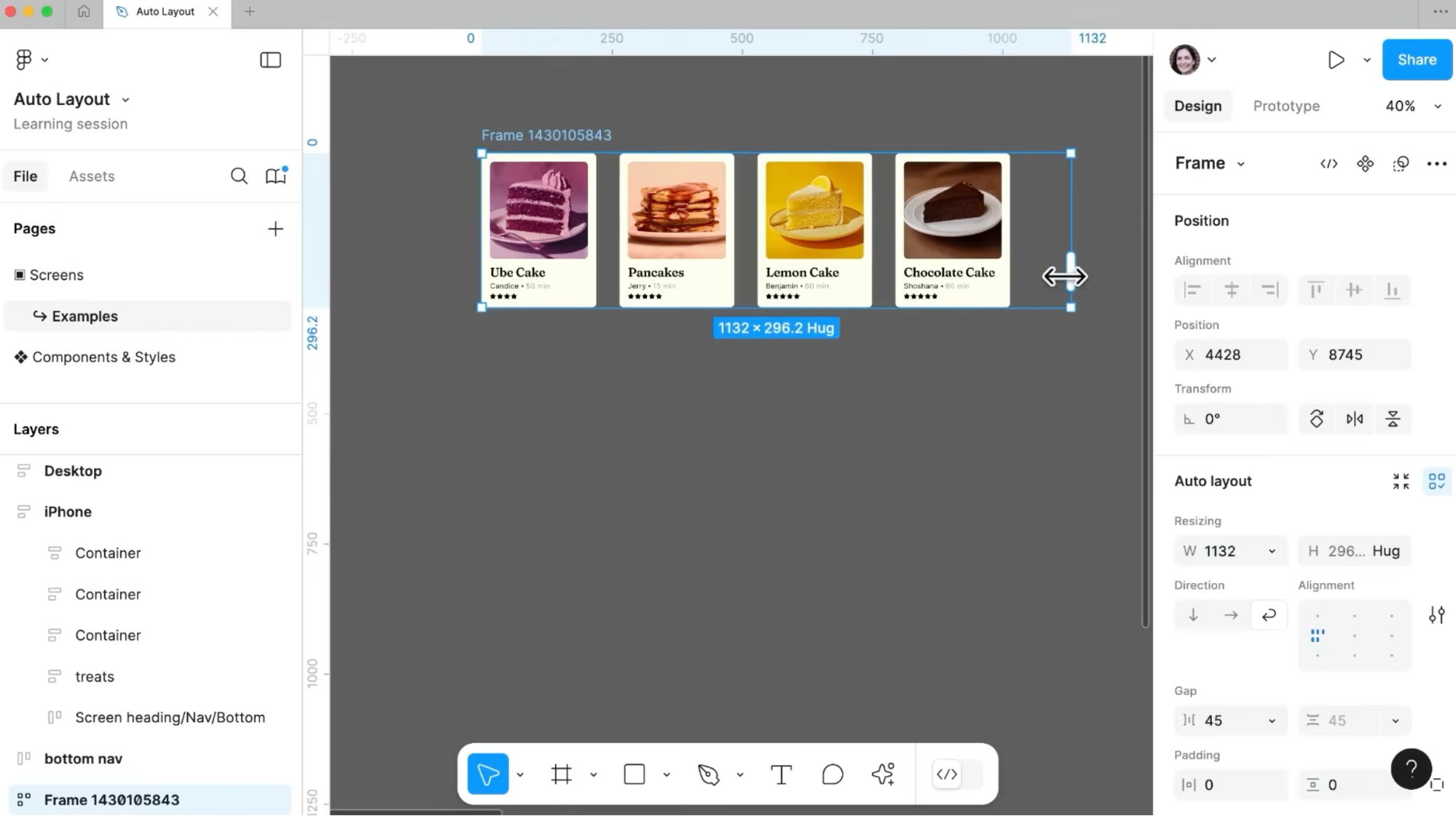Select the Comment tool

pyautogui.click(x=833, y=774)
